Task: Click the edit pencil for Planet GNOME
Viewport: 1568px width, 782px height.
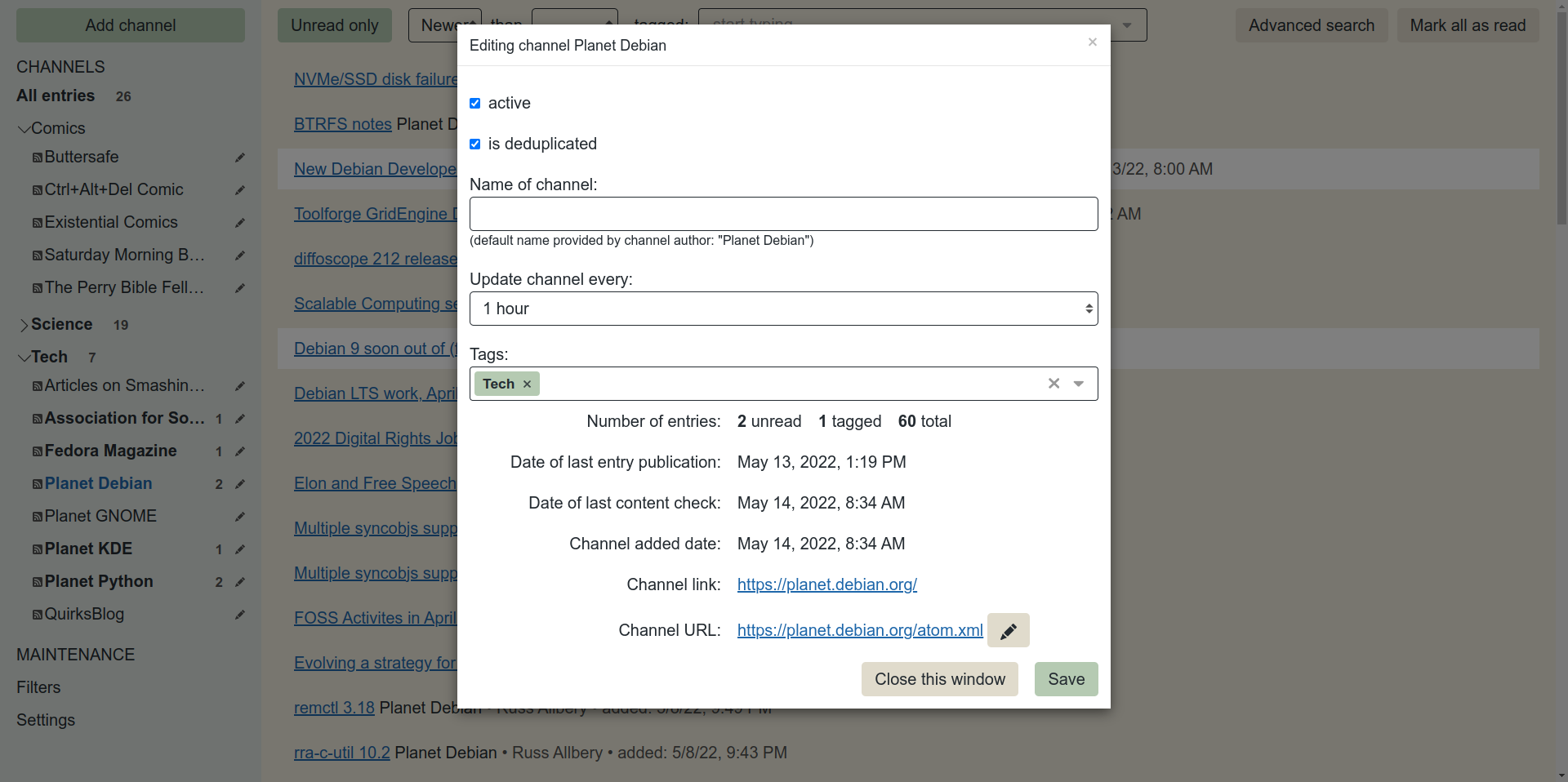Action: click(x=239, y=517)
